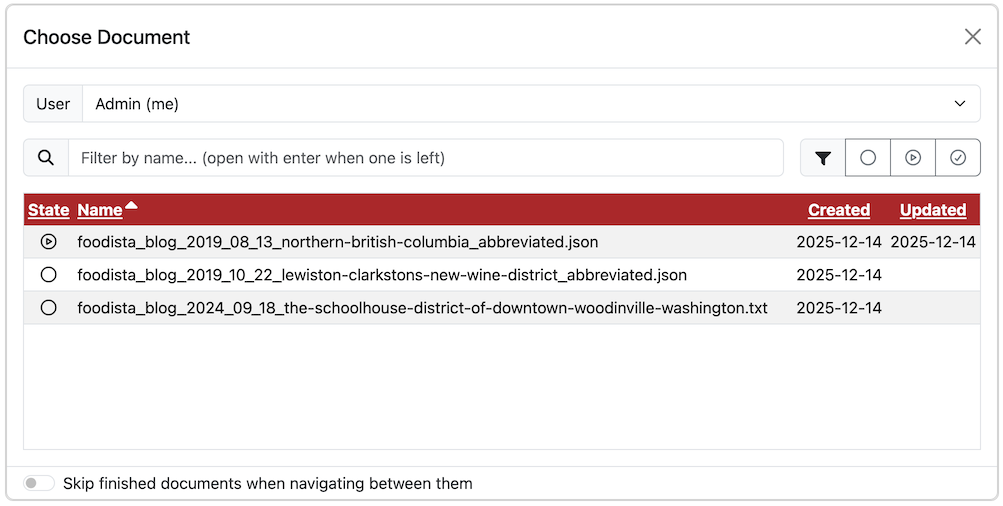Image resolution: width=1003 pixels, height=506 pixels.
Task: Focus the Filter by name input field
Action: (425, 158)
